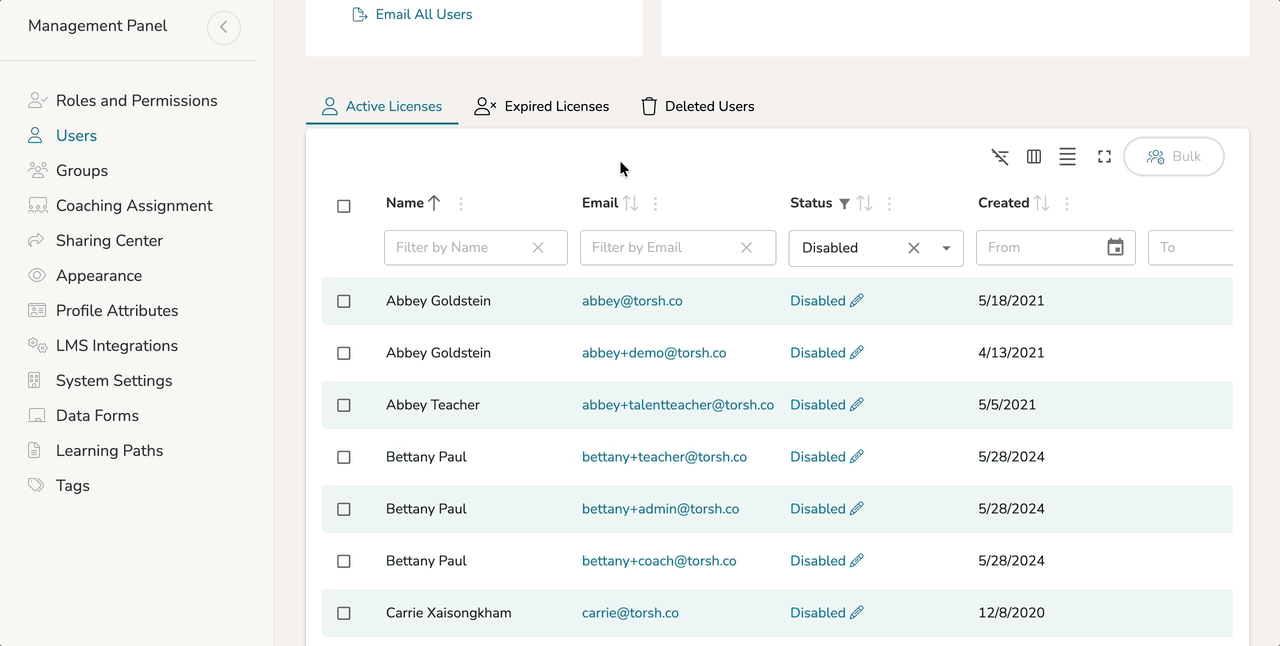Open the bettany+admin@torsh.co email link
The image size is (1280, 646).
[x=660, y=509]
